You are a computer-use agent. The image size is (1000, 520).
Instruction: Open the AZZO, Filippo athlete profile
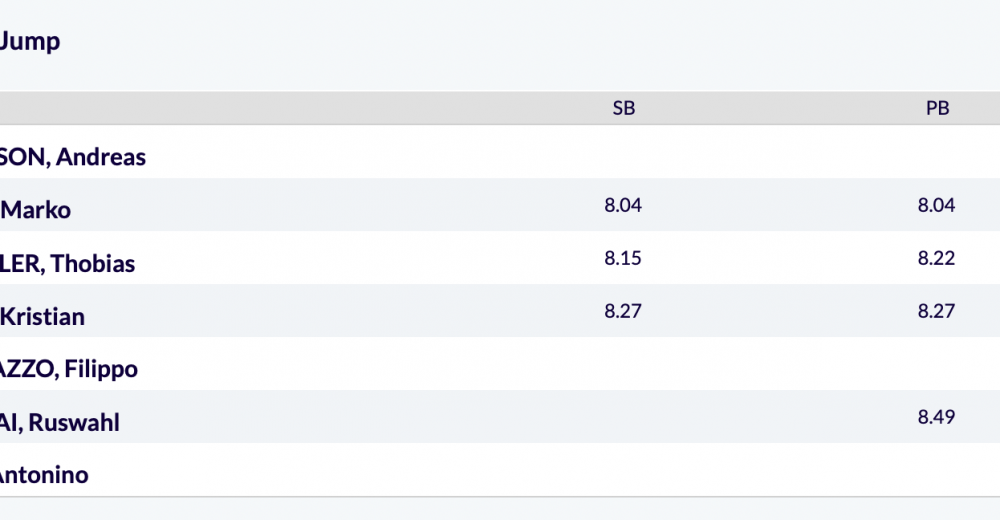coord(69,369)
